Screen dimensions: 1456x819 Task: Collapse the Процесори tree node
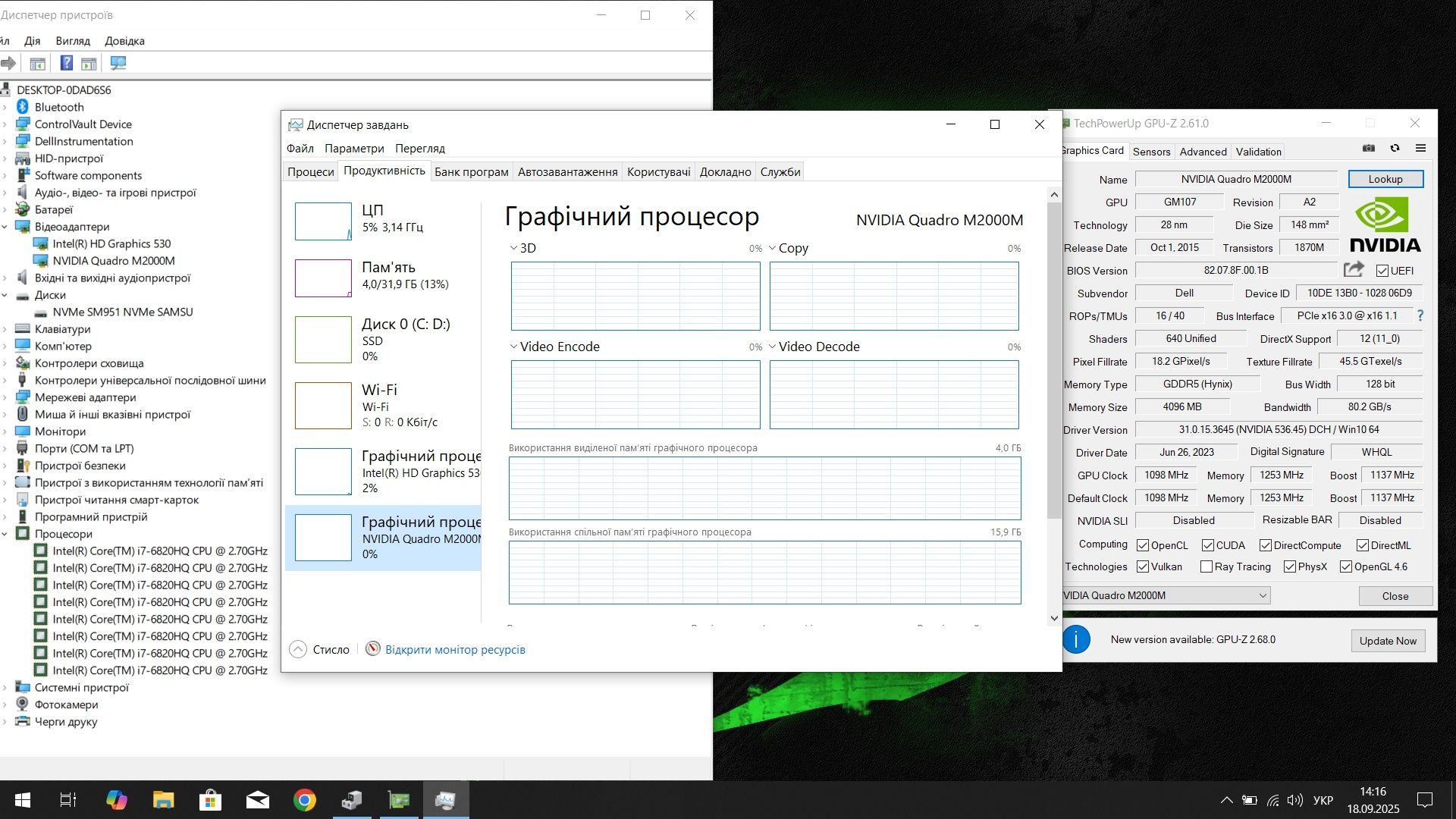[x=5, y=534]
